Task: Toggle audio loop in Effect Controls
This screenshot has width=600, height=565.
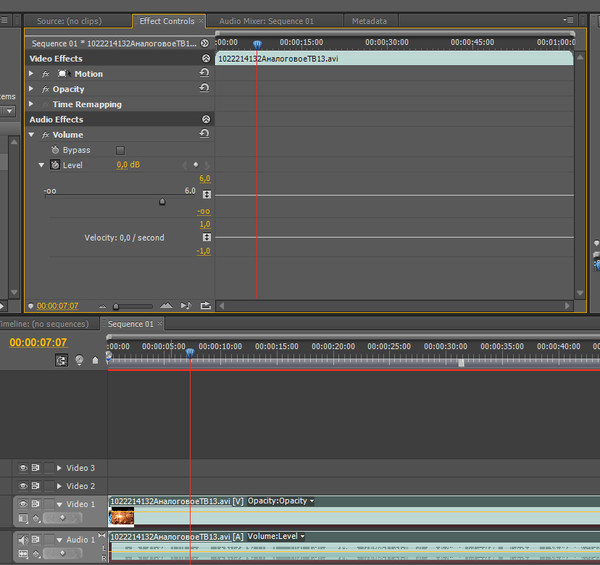Action: tap(205, 305)
